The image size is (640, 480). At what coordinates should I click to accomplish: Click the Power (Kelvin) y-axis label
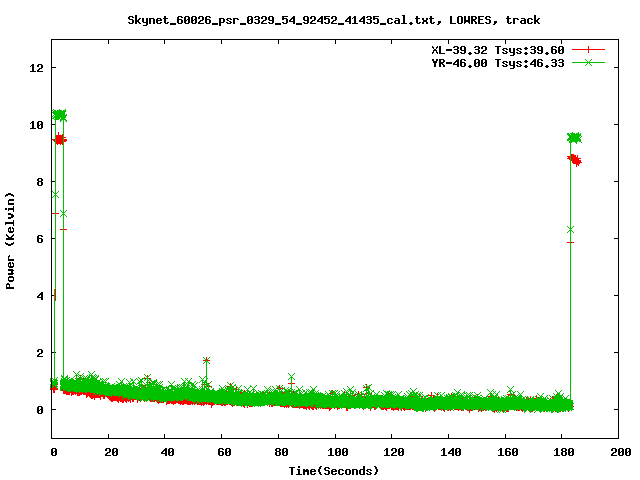10,241
